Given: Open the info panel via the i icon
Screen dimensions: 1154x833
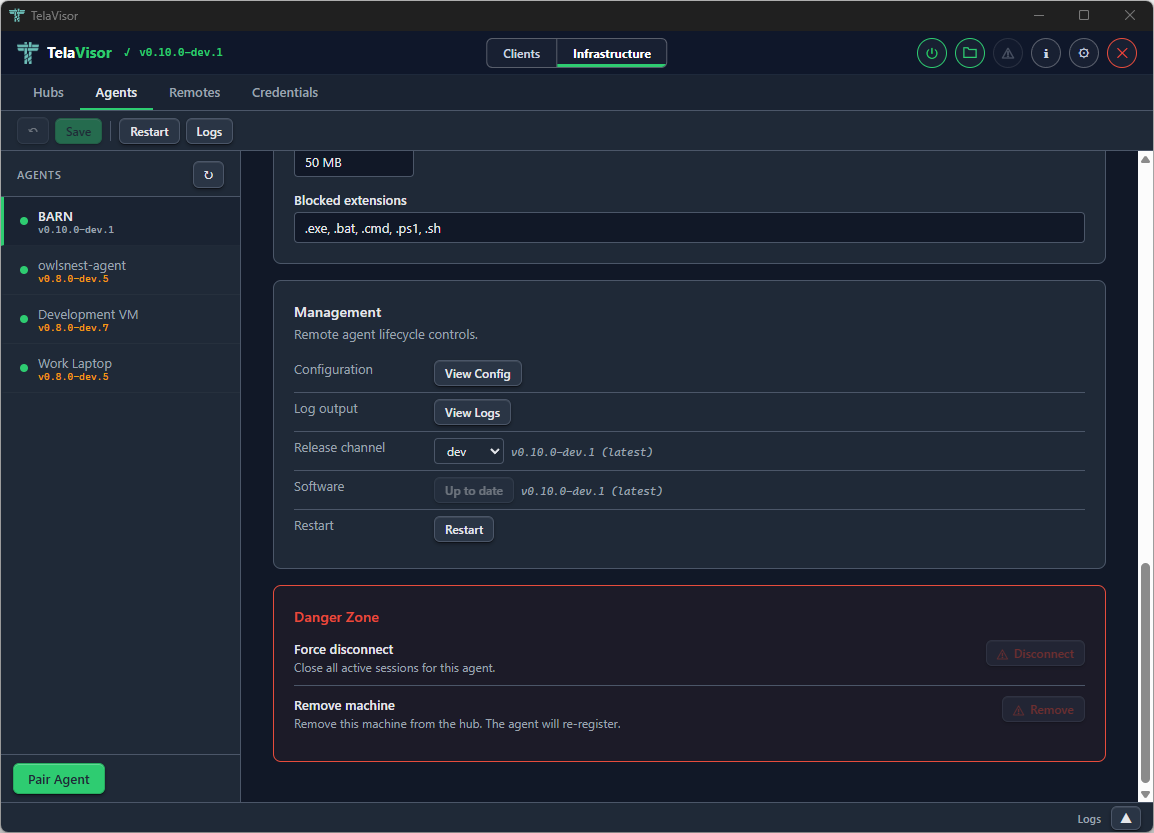Looking at the screenshot, I should [1045, 53].
